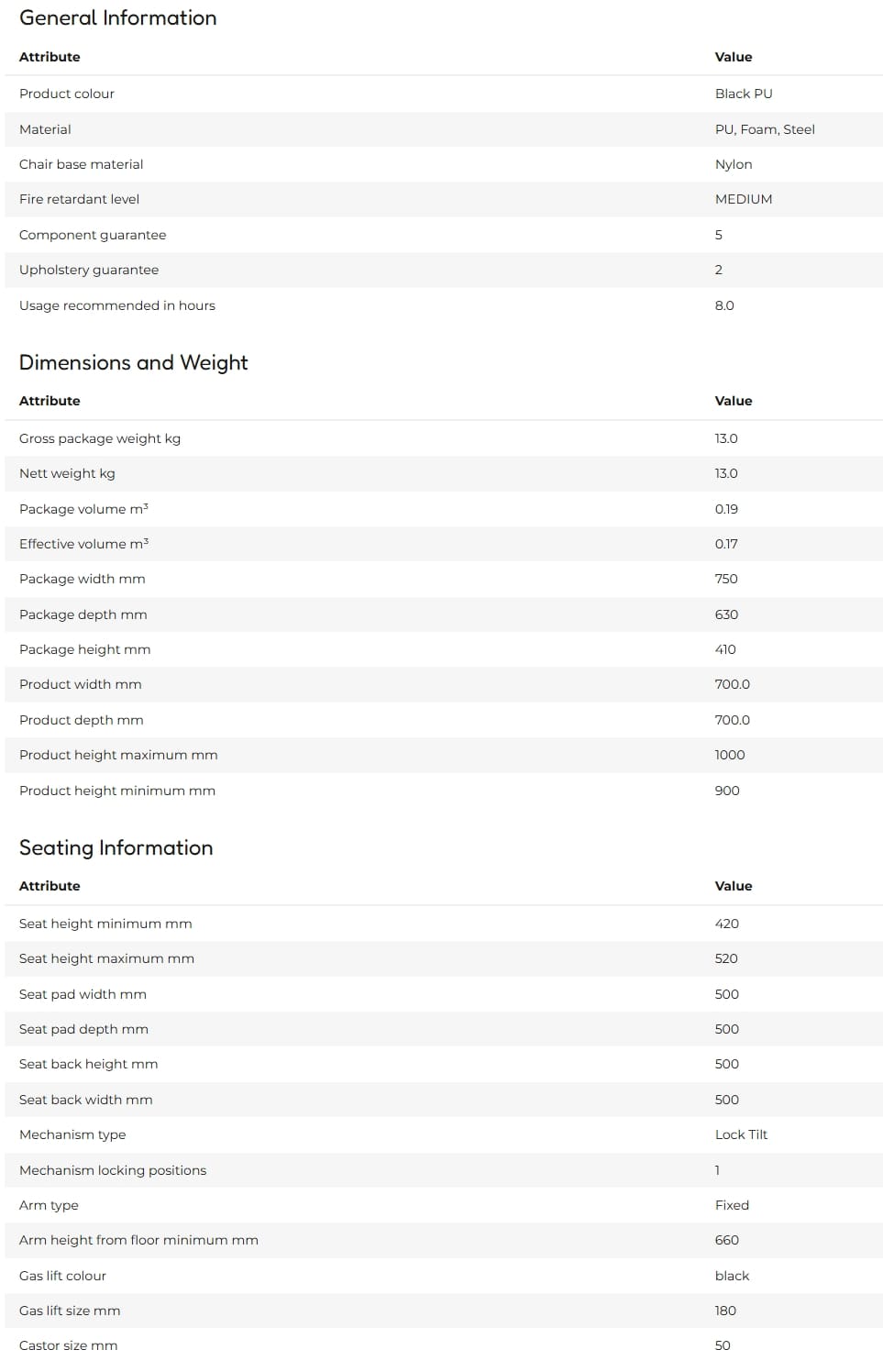This screenshot has height=1372, width=883.
Task: Select Seat height minimum mm row
Action: tap(444, 924)
